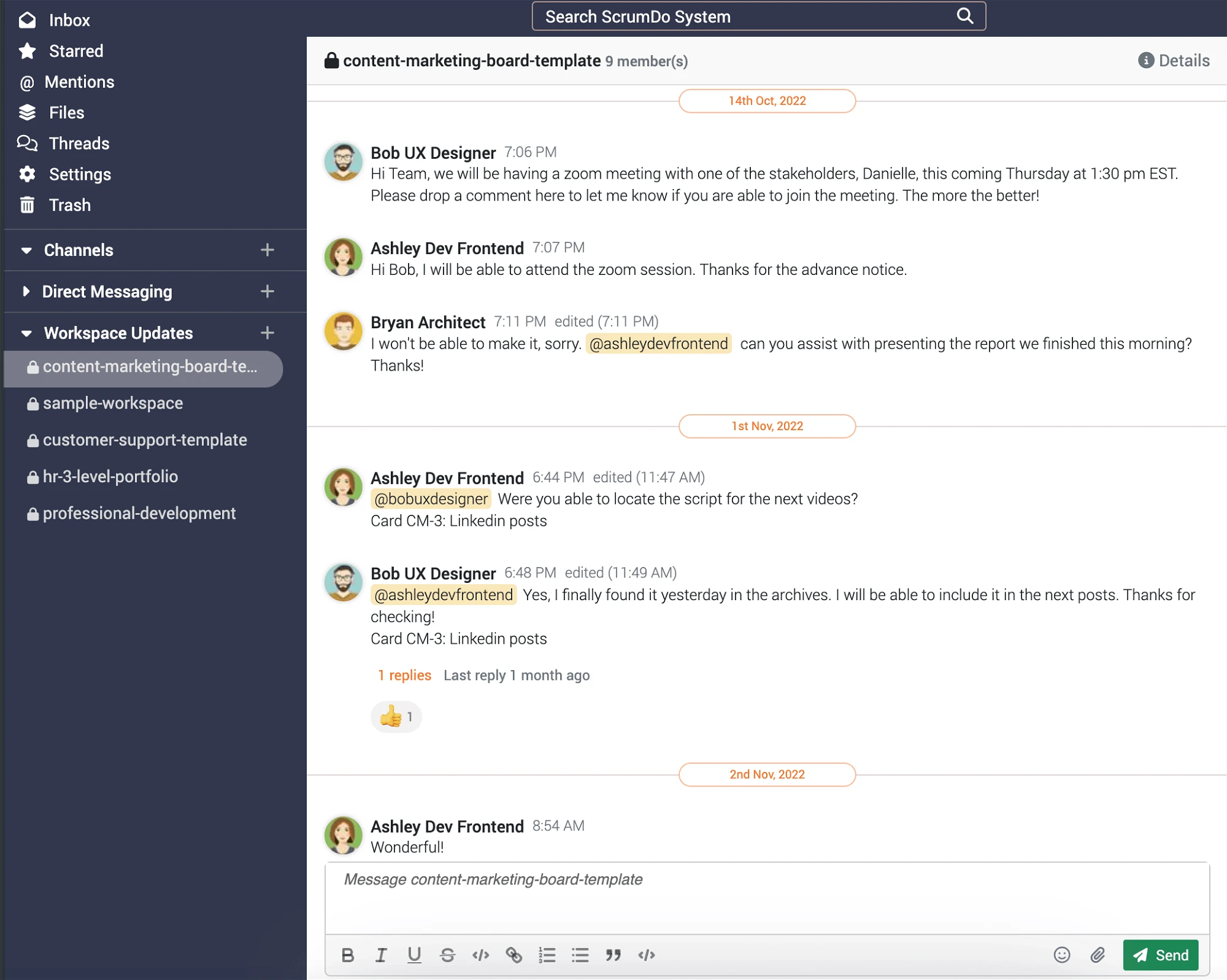Insert a block quote

[x=613, y=955]
